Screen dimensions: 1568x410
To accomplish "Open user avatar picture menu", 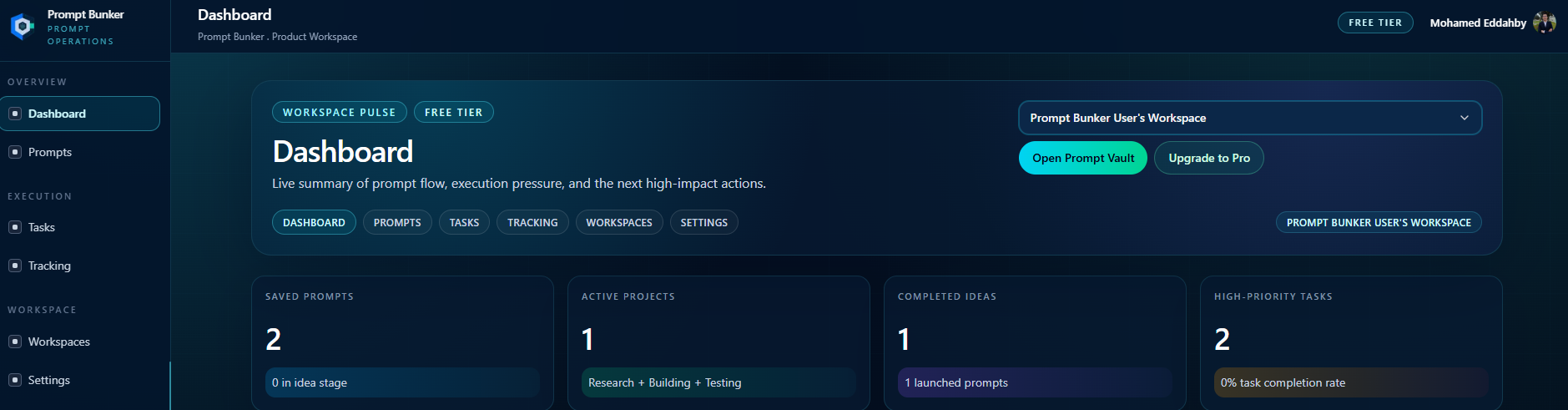I will [x=1545, y=23].
